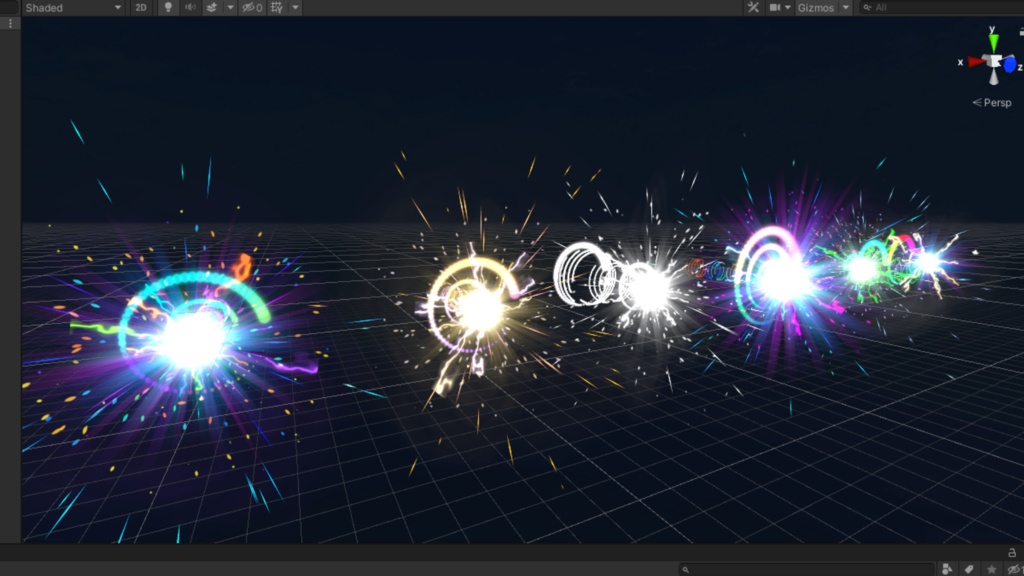Search by type shapes icon
Image resolution: width=1024 pixels, height=576 pixels.
(947, 569)
